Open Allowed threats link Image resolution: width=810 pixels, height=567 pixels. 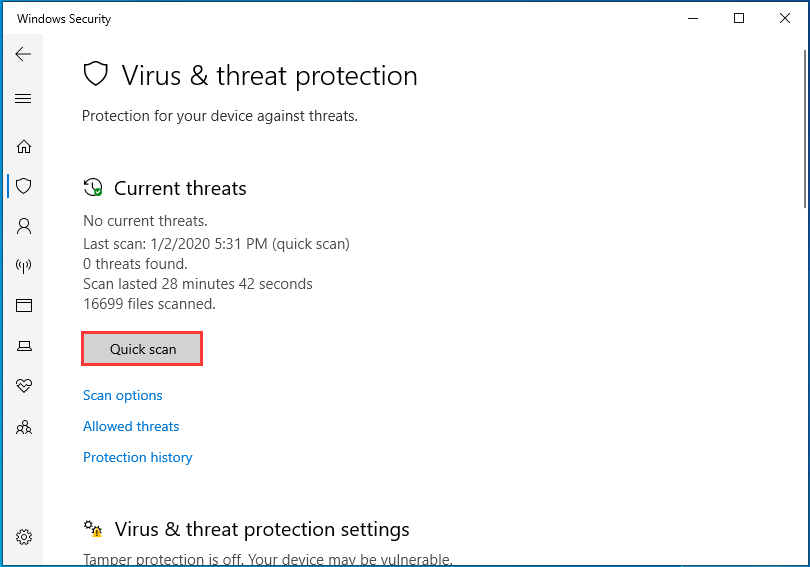(131, 427)
